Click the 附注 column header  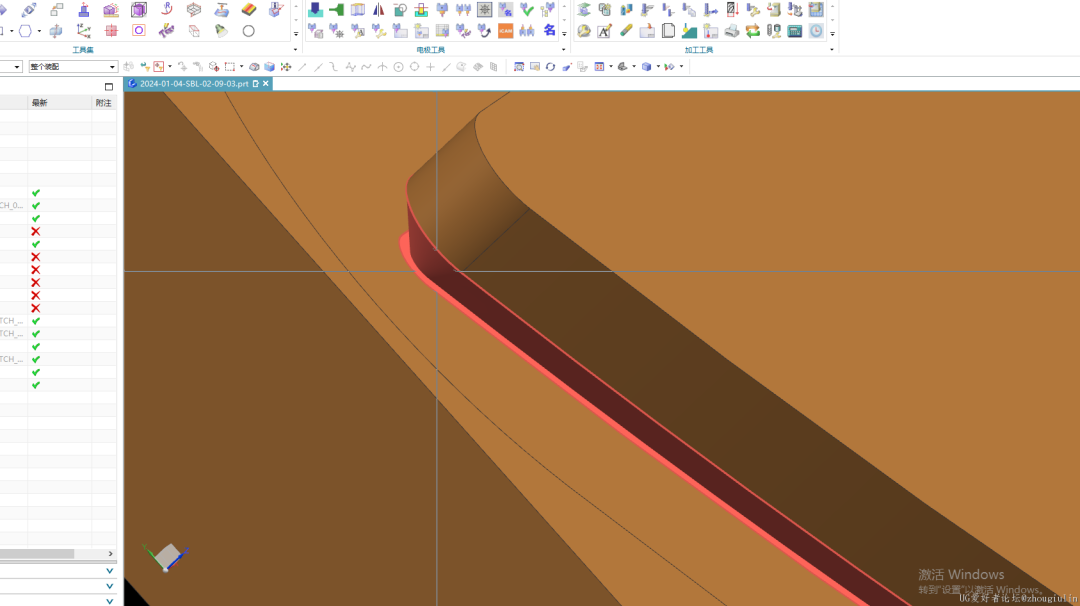(103, 103)
